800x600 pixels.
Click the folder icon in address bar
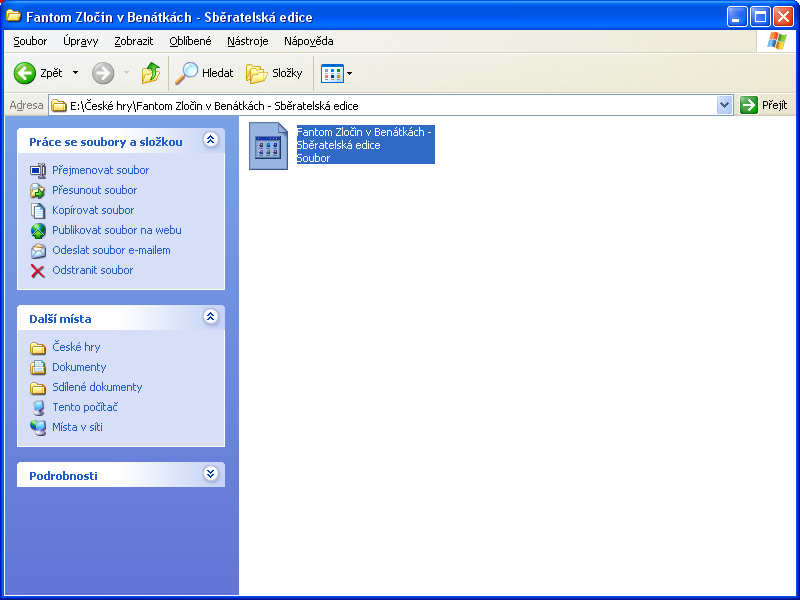point(59,106)
